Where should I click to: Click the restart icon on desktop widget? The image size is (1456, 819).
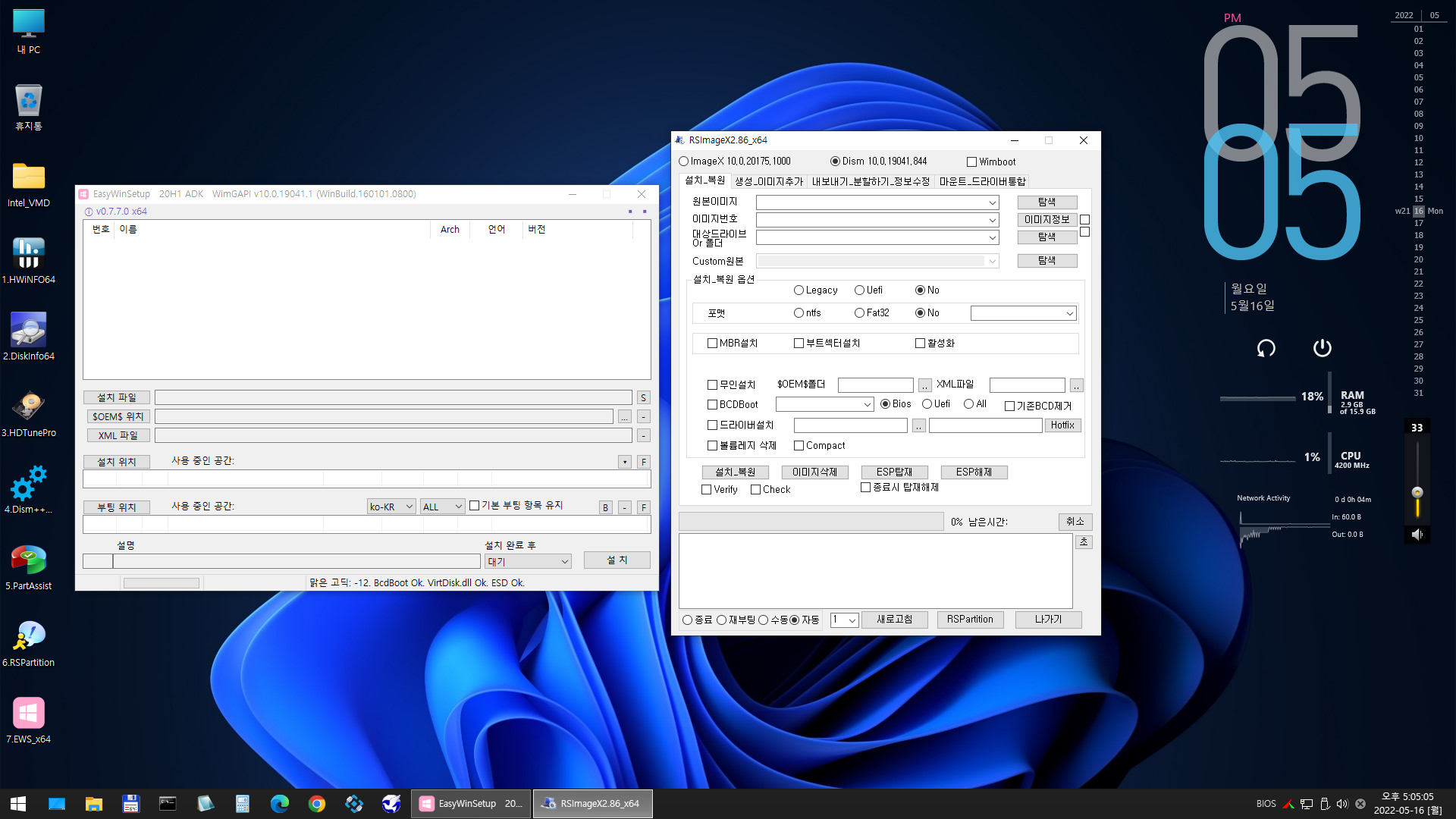[1266, 348]
